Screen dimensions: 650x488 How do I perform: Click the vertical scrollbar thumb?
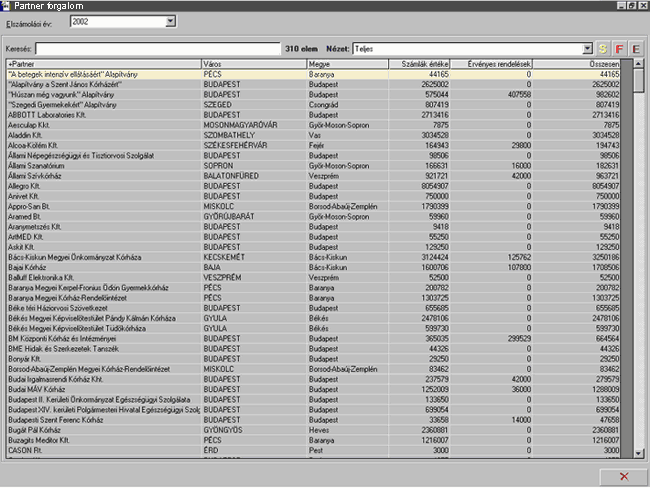(x=639, y=80)
